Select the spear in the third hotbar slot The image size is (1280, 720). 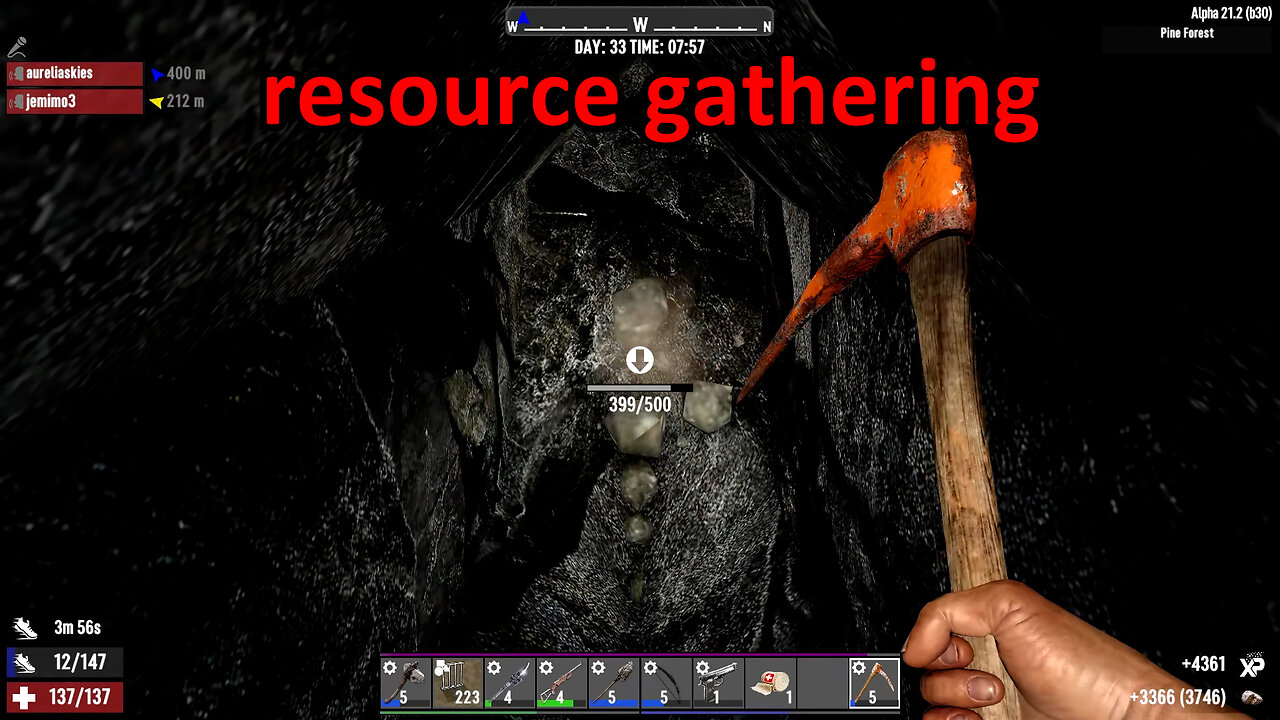(x=510, y=683)
